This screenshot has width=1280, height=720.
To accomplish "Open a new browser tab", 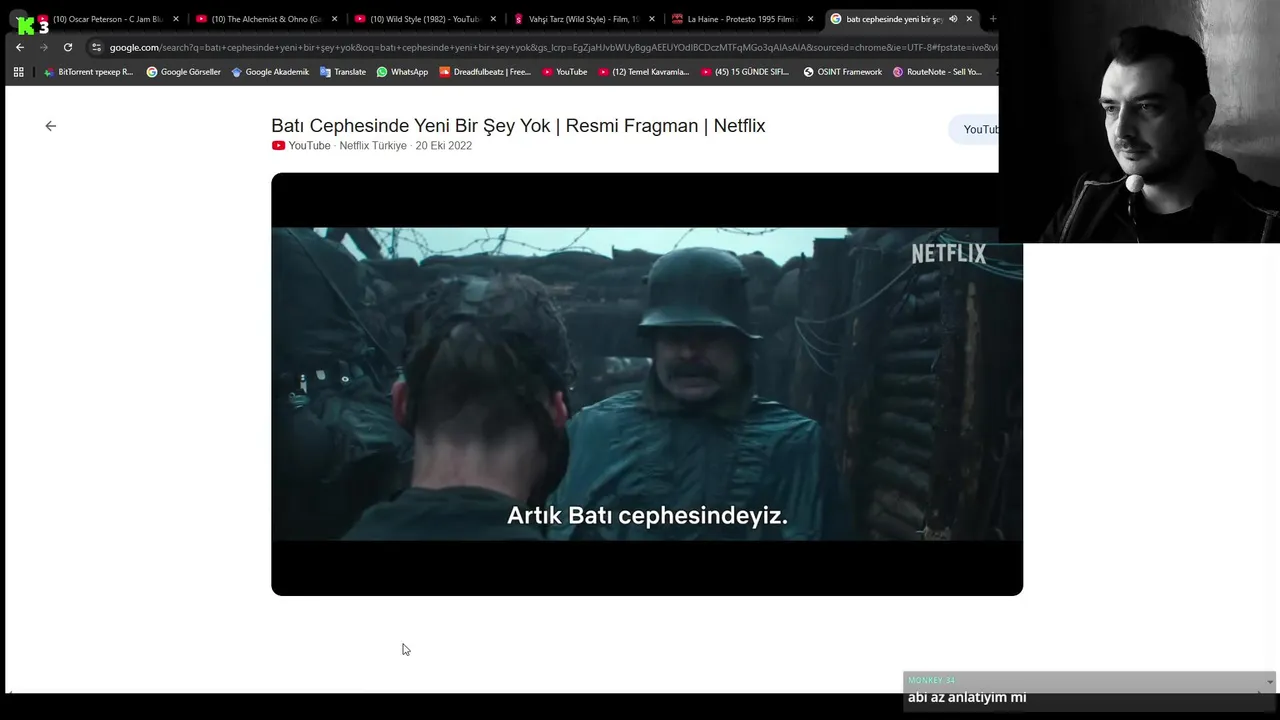I will [x=993, y=19].
